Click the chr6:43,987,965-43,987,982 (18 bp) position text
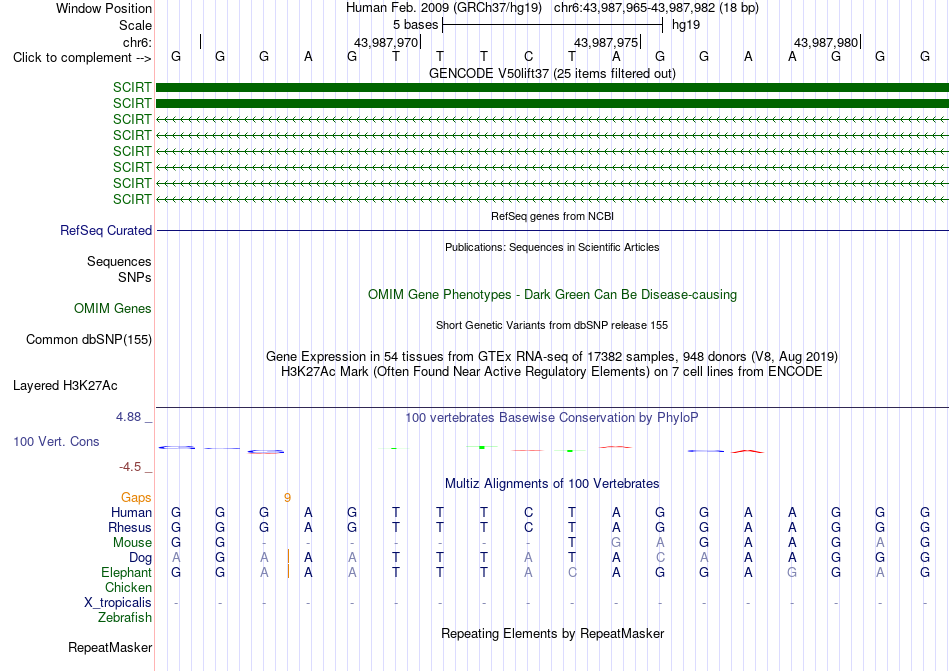 point(656,8)
